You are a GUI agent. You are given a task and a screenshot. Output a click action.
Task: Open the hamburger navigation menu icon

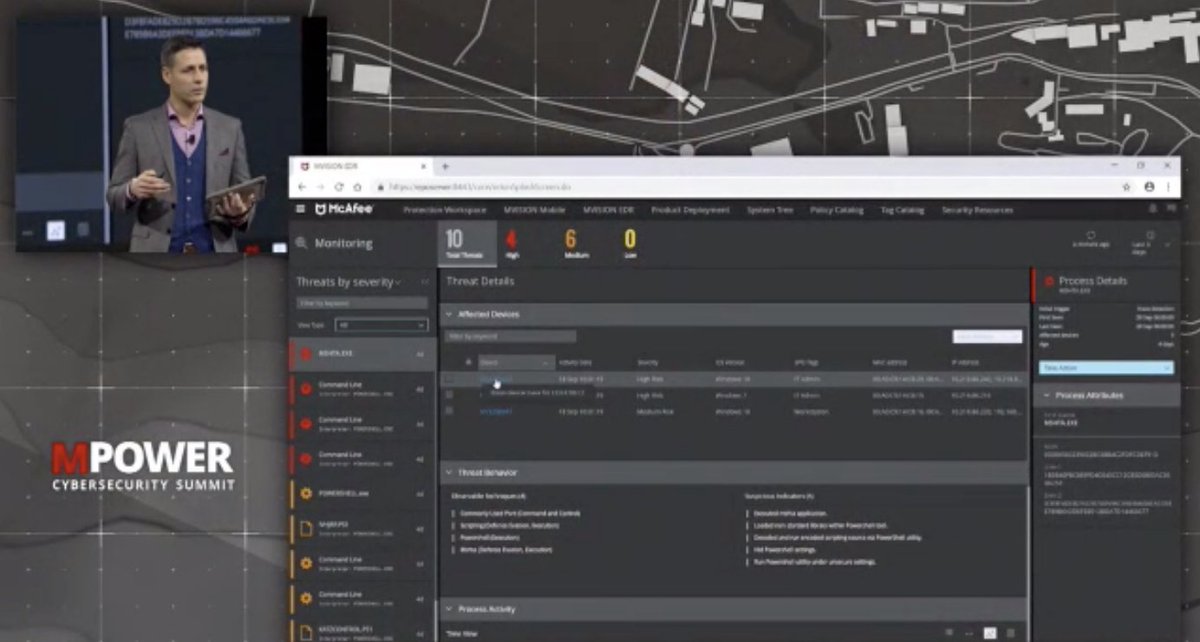(299, 210)
